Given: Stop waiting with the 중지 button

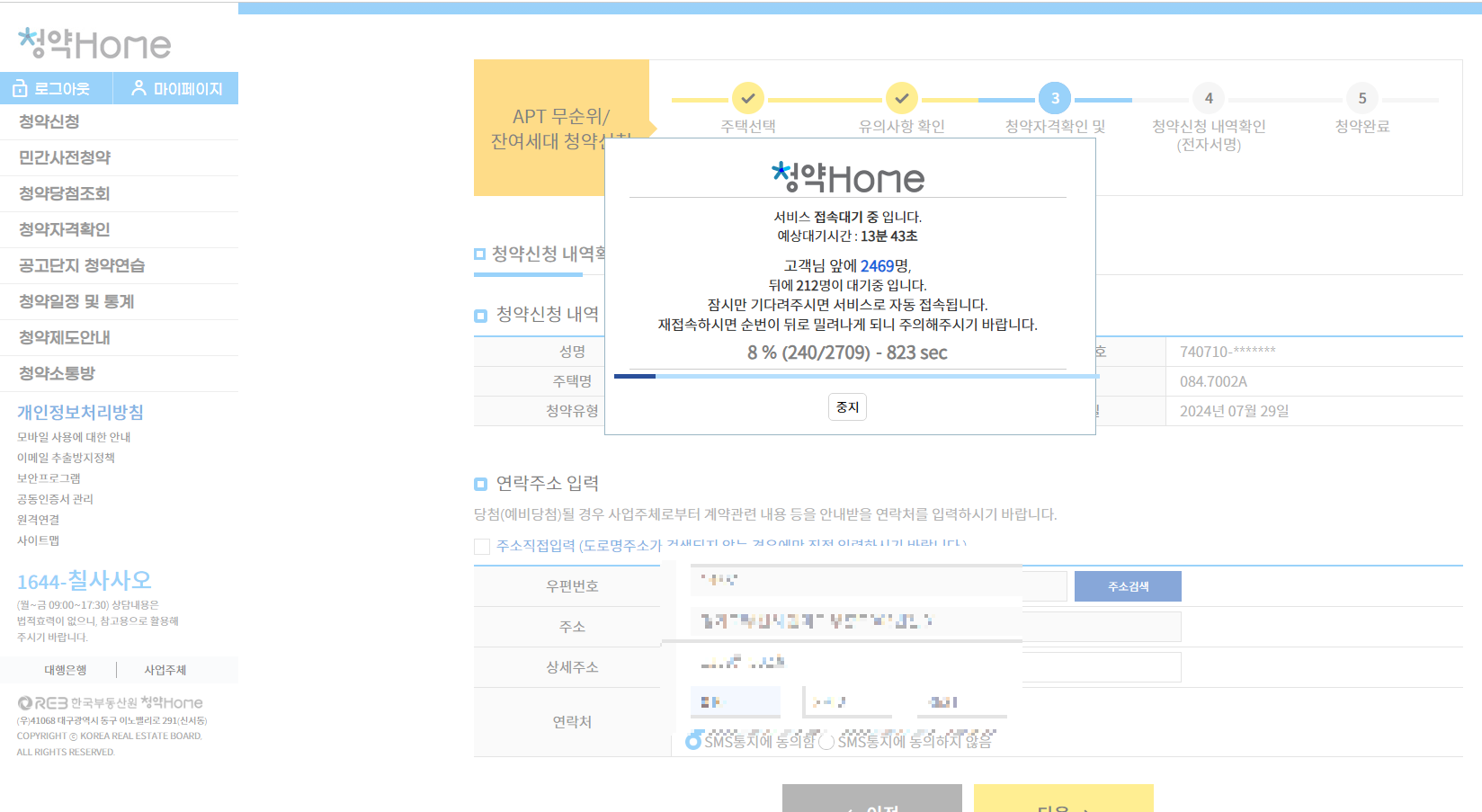Looking at the screenshot, I should point(847,407).
